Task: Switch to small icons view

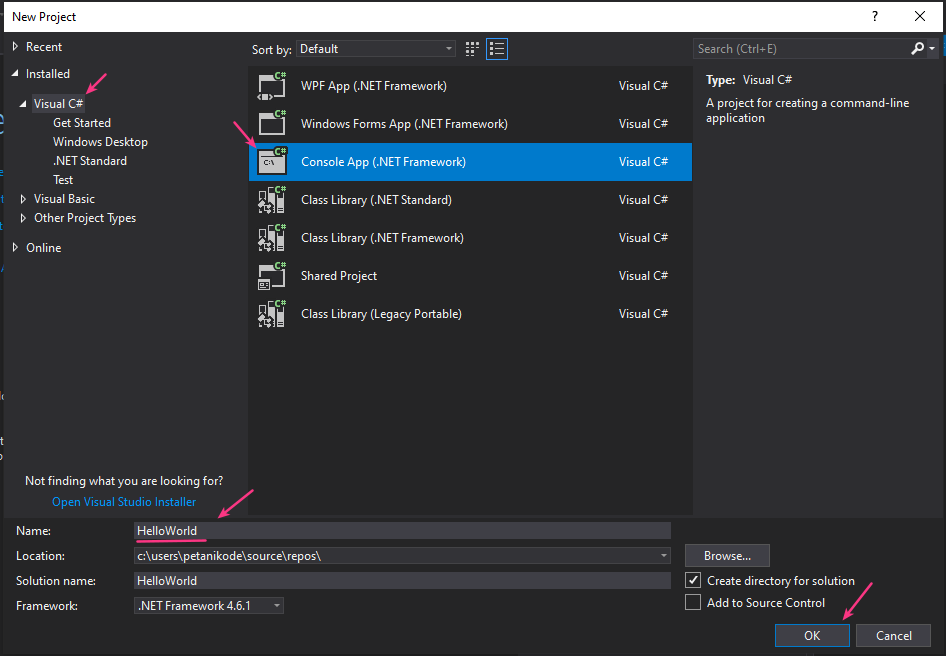Action: coord(473,49)
